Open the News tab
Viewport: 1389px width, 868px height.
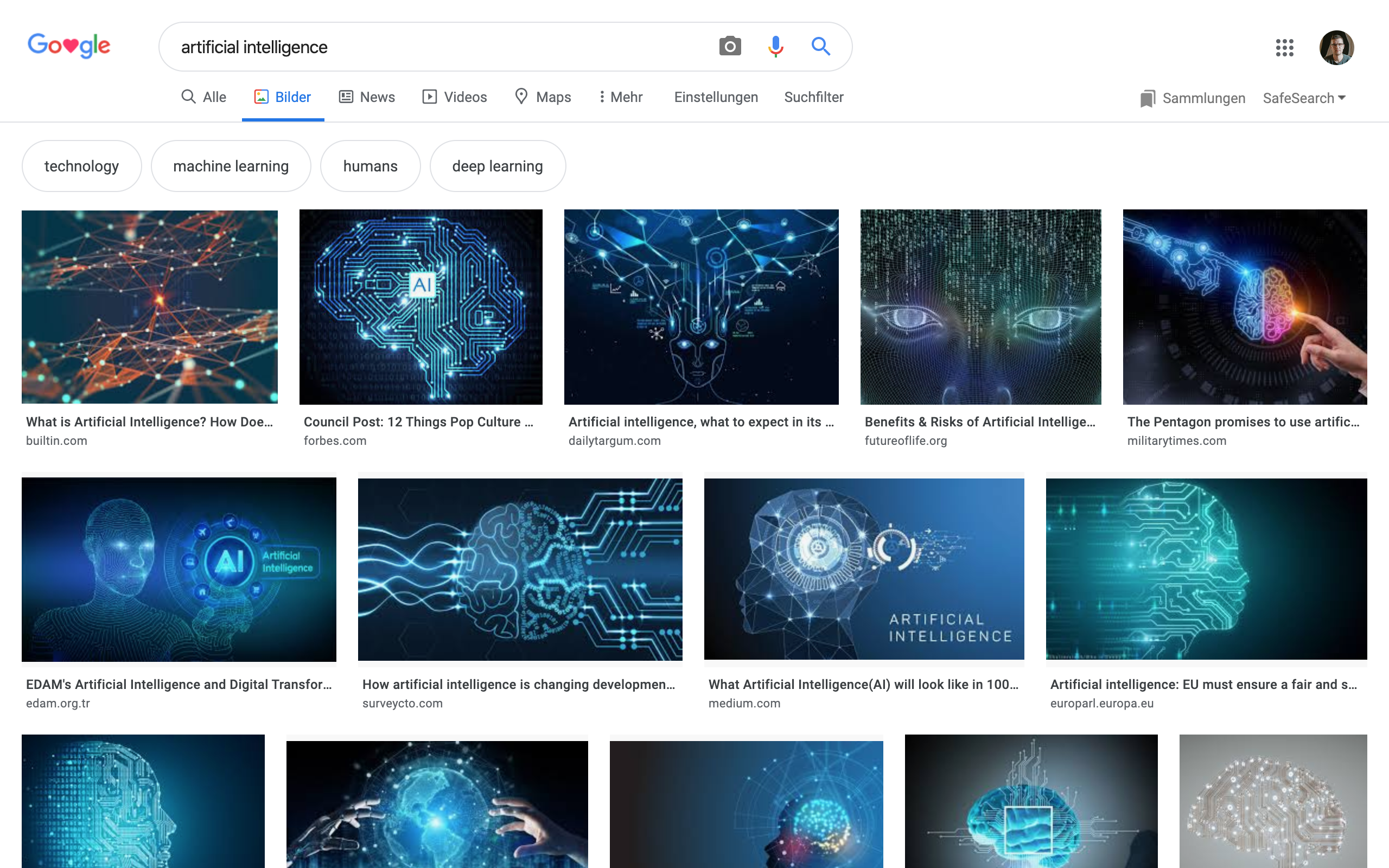click(x=367, y=97)
